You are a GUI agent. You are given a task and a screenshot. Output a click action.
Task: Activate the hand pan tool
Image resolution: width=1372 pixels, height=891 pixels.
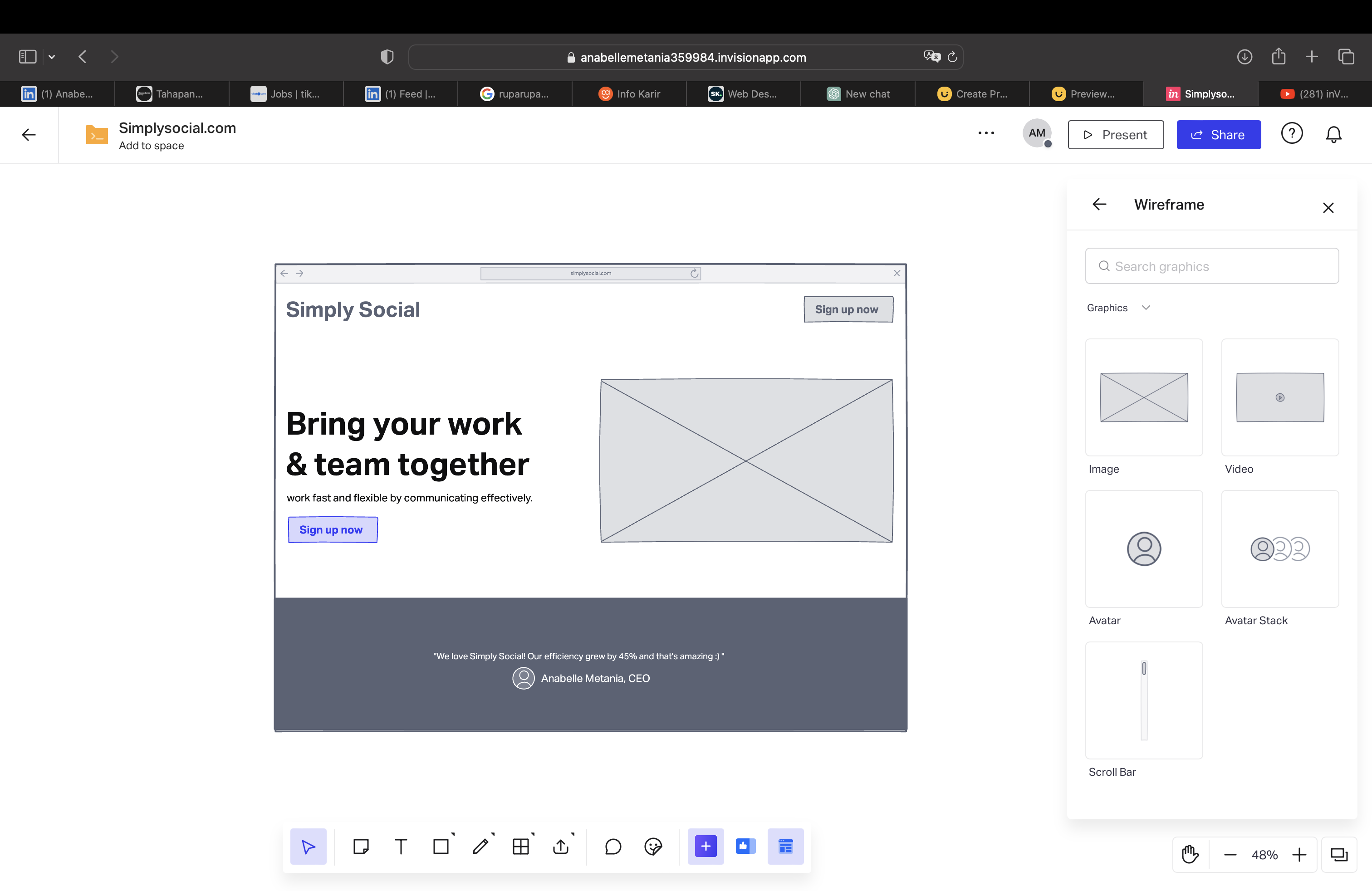1190,854
